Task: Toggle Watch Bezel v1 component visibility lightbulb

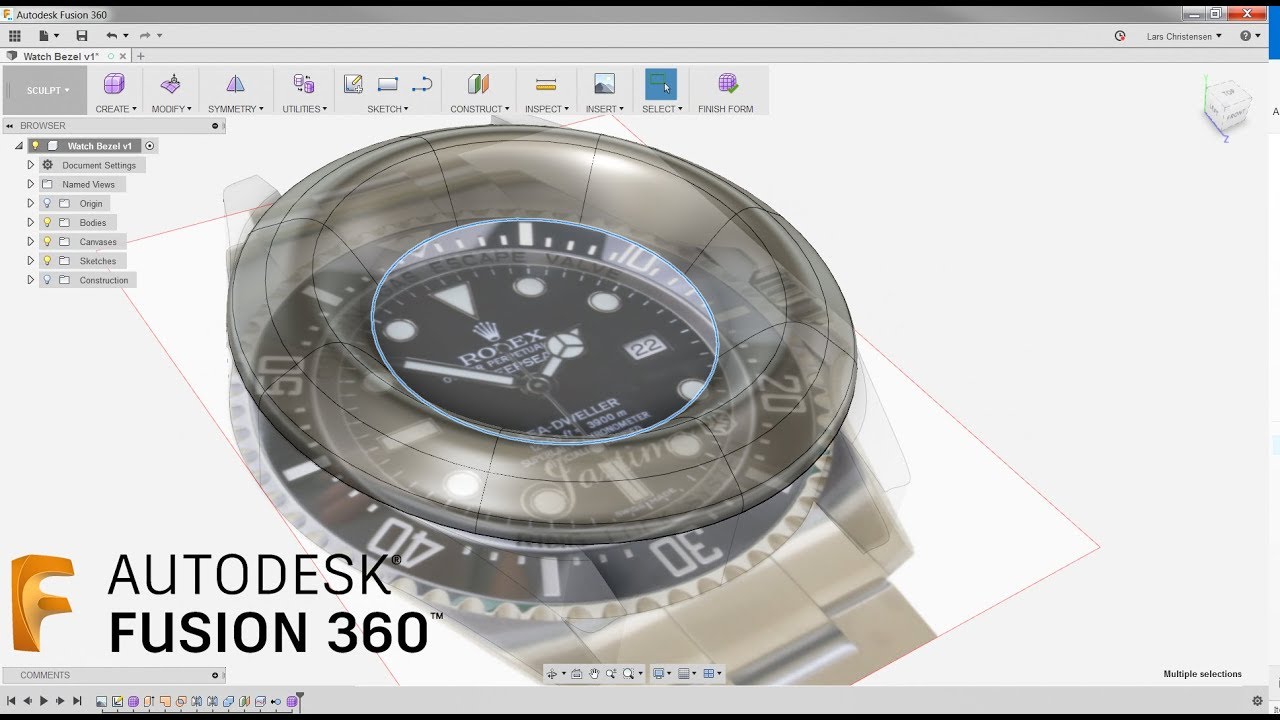Action: click(35, 145)
